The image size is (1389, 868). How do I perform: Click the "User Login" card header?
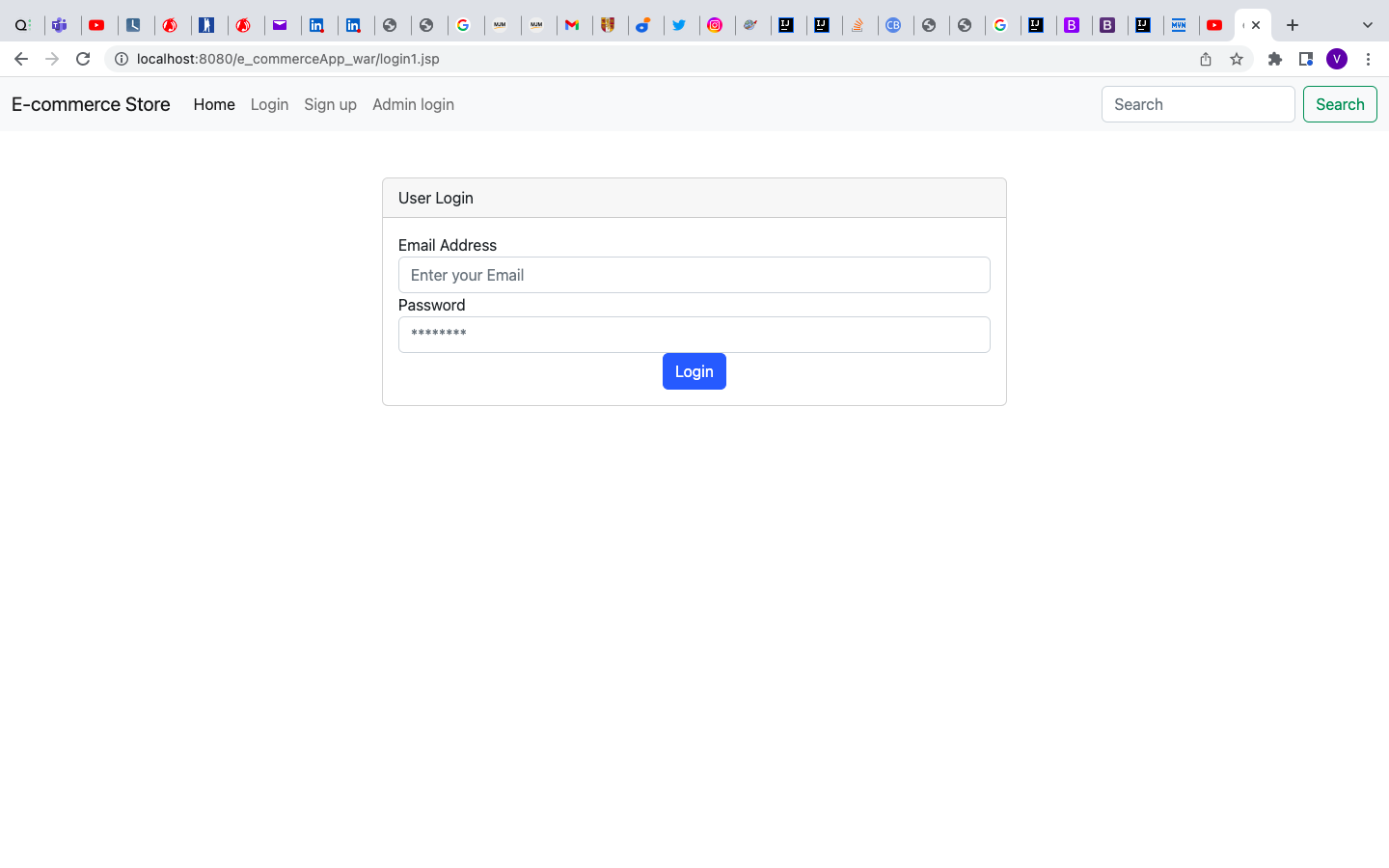pyautogui.click(x=694, y=198)
